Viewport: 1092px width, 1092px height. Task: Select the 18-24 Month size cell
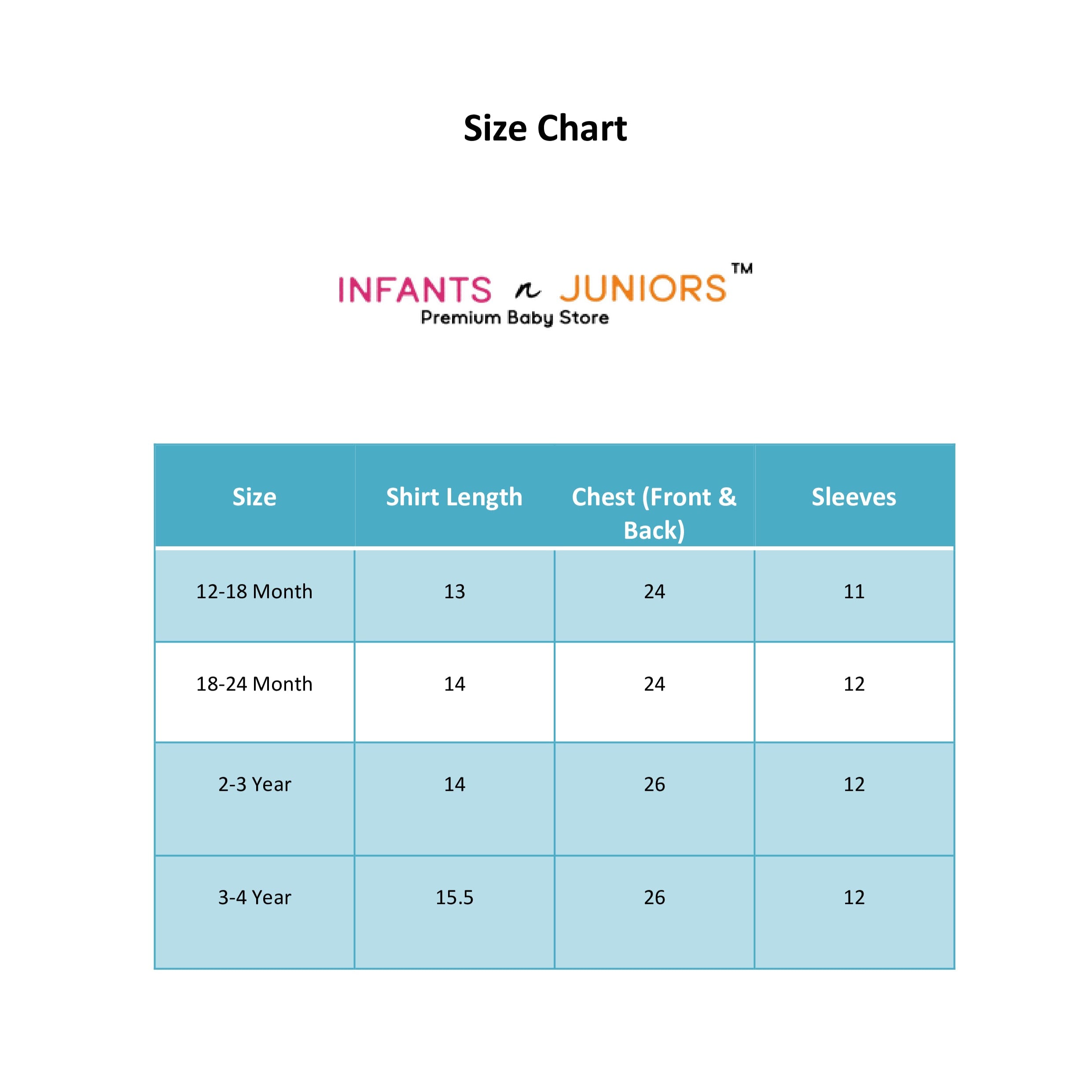pyautogui.click(x=254, y=684)
